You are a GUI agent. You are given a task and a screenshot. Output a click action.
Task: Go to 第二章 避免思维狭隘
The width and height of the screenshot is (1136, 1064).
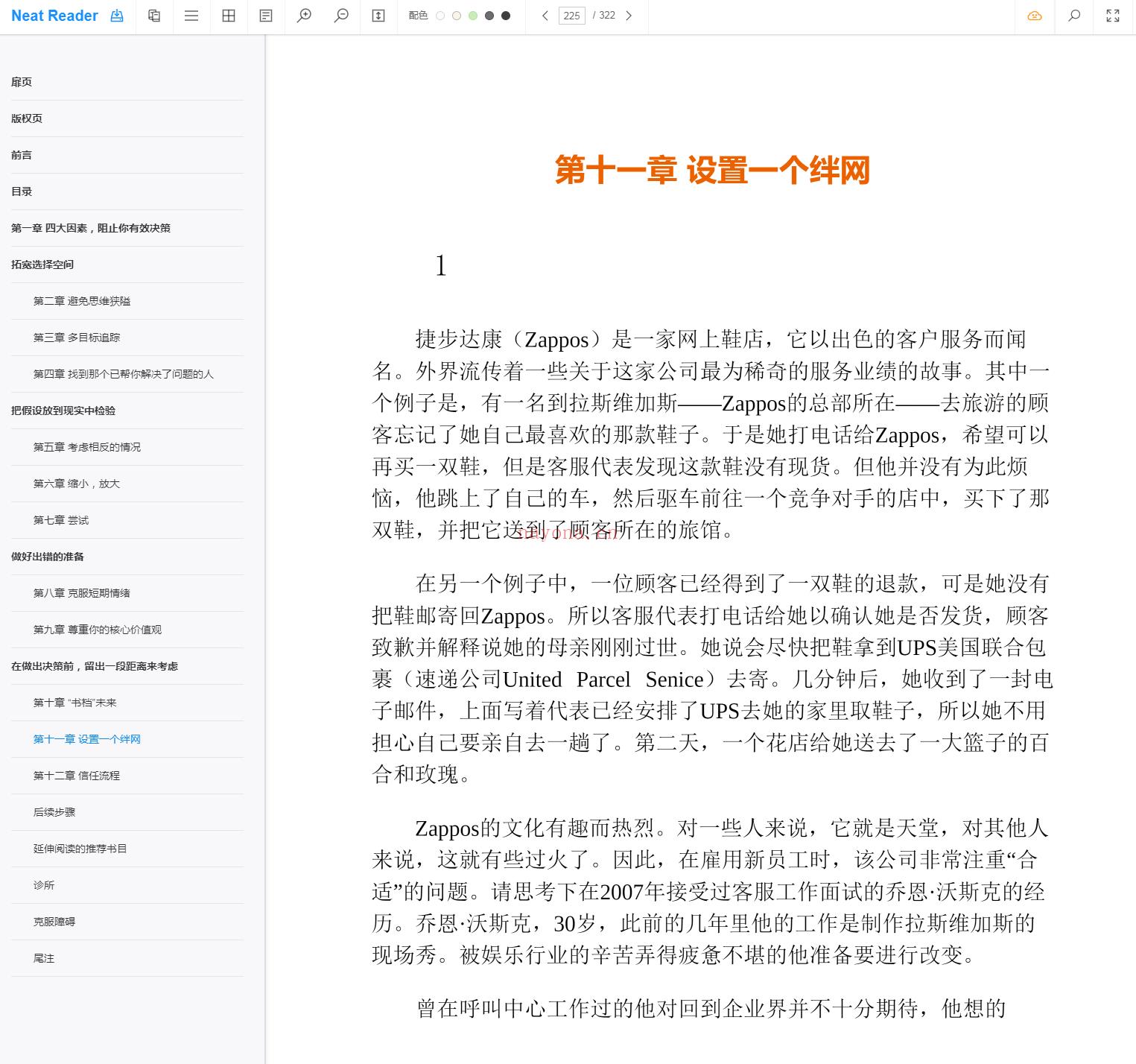(x=82, y=301)
